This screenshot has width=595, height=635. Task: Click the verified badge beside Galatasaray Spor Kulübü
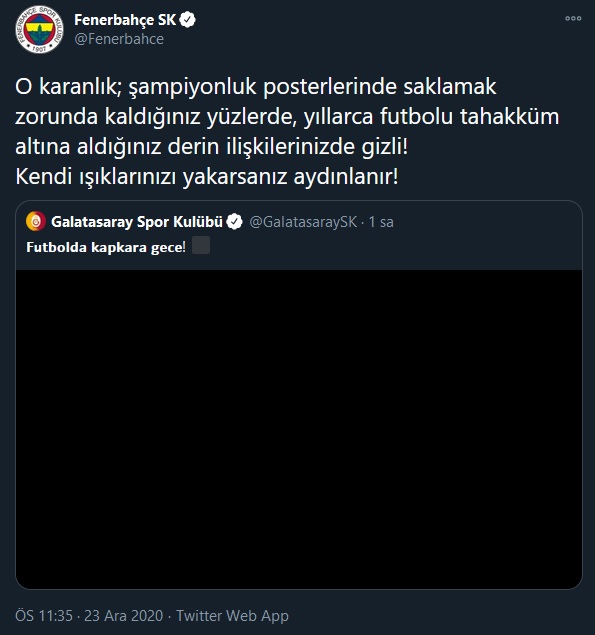(x=234, y=222)
